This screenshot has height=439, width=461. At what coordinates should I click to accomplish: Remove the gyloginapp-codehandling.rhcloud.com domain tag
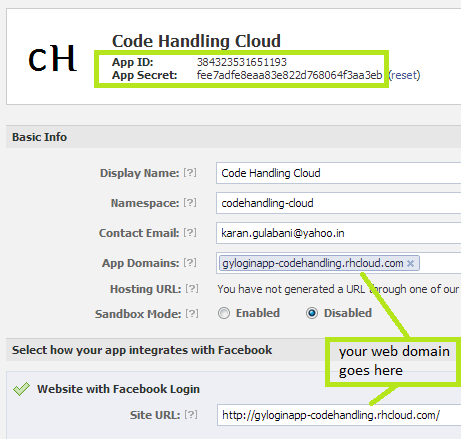(x=411, y=264)
